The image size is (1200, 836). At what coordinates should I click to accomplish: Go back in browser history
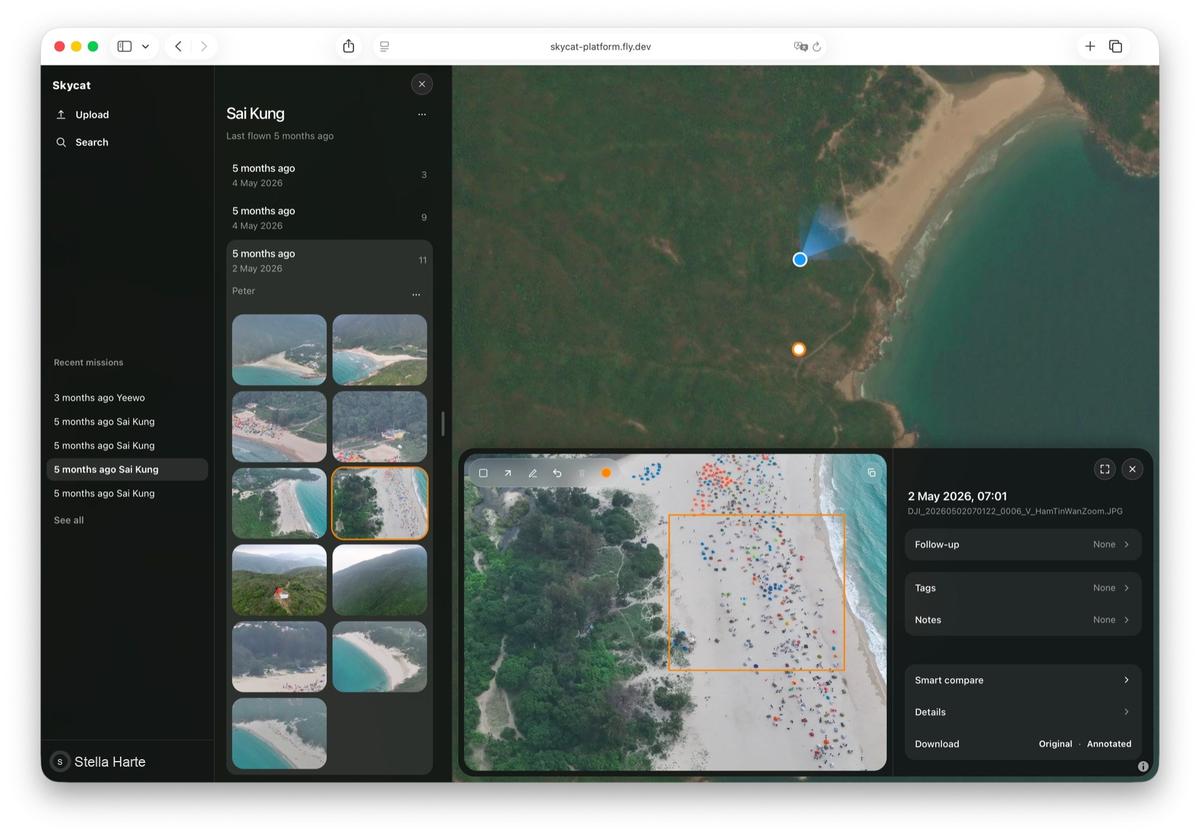[x=178, y=46]
